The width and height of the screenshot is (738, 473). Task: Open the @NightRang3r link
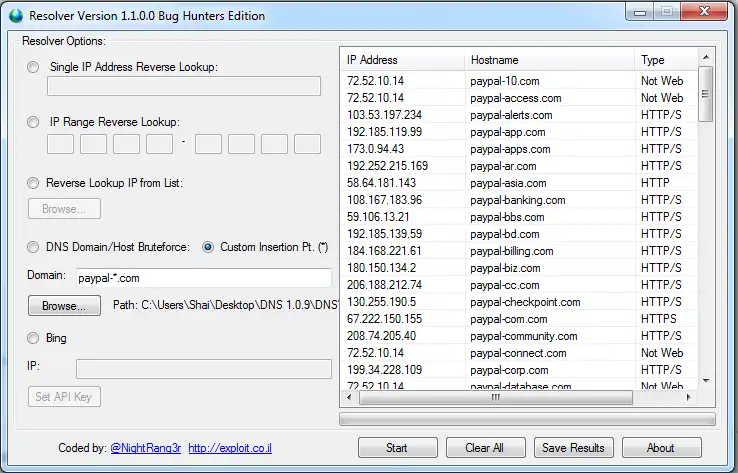[x=145, y=448]
